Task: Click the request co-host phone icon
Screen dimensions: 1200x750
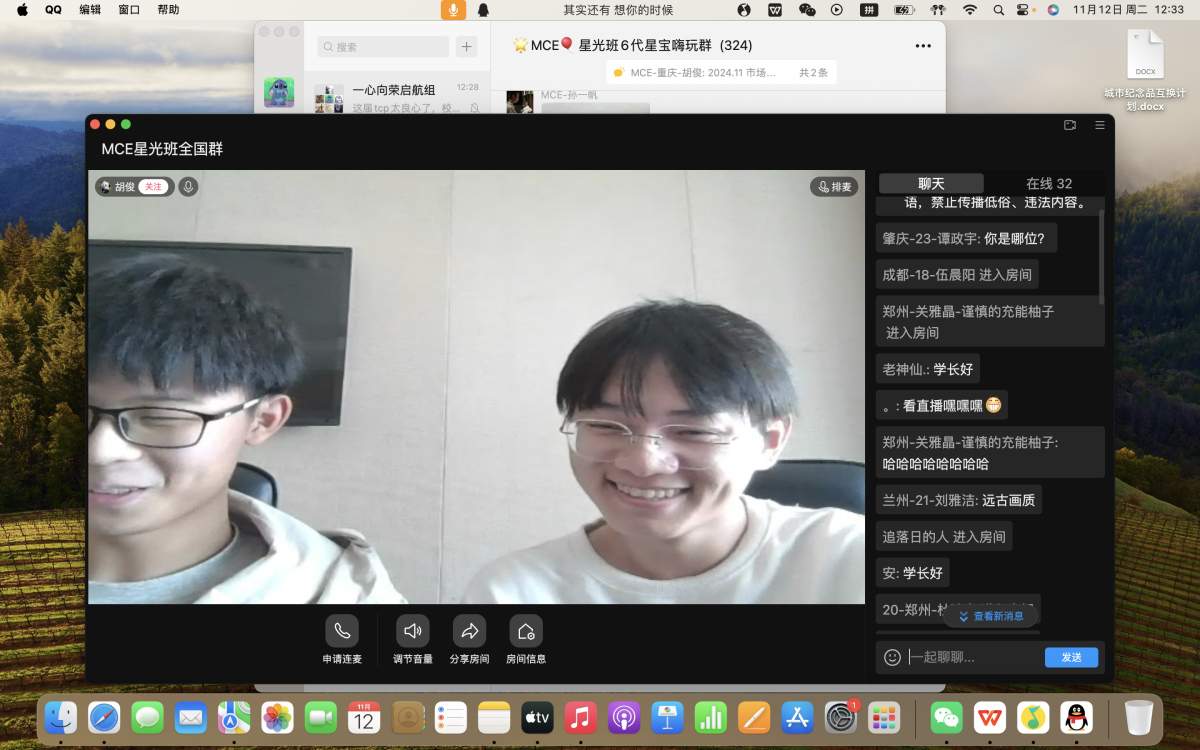Action: pos(341,631)
